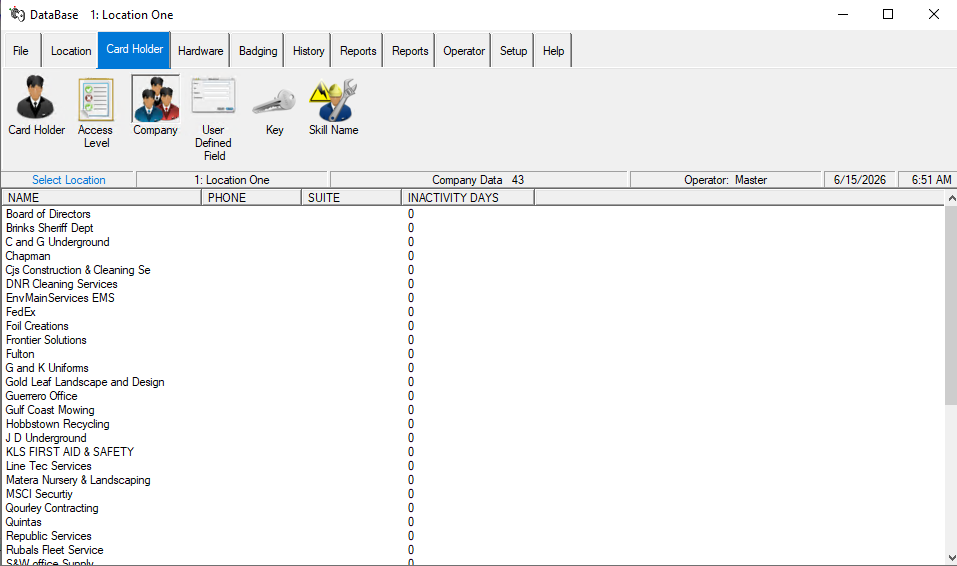Screen dimensions: 957x566
Task: Open the Card Holder icon in the ribbon
Action: (36, 106)
